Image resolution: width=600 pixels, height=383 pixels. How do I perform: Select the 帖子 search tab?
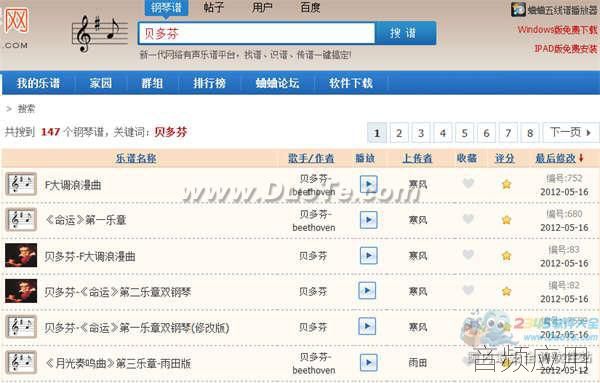[214, 8]
